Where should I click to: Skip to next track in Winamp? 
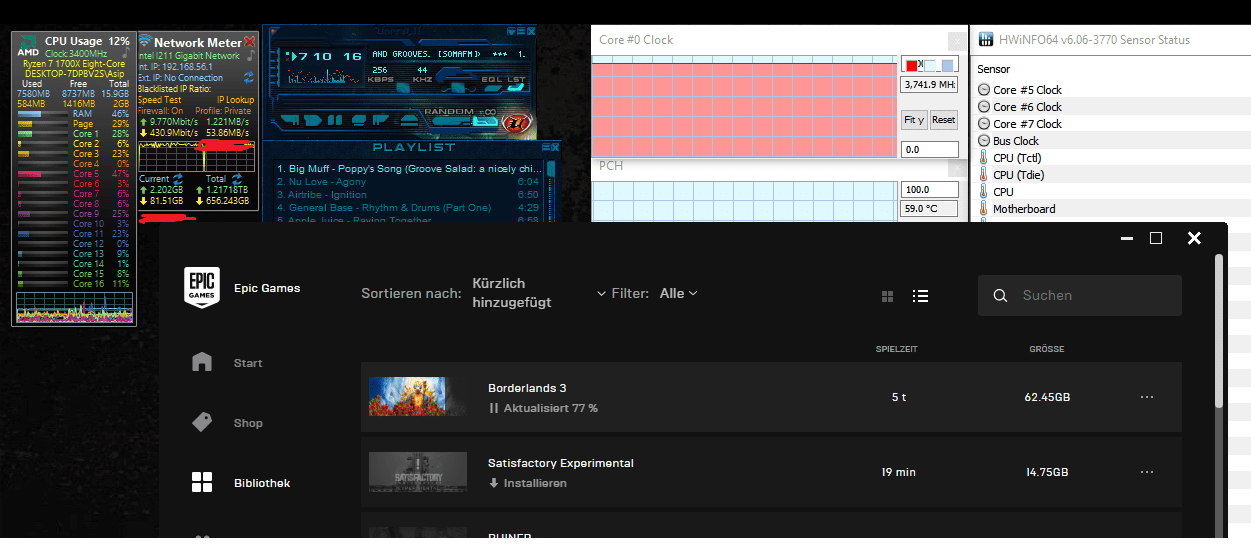[381, 120]
